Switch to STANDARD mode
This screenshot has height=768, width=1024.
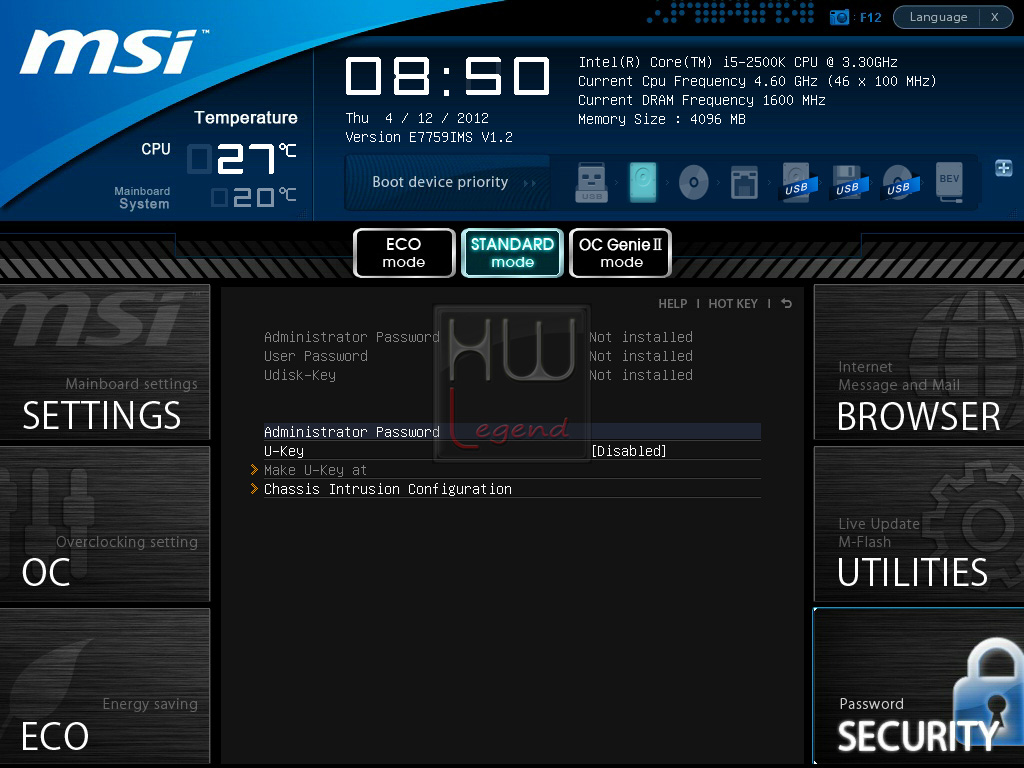513,253
